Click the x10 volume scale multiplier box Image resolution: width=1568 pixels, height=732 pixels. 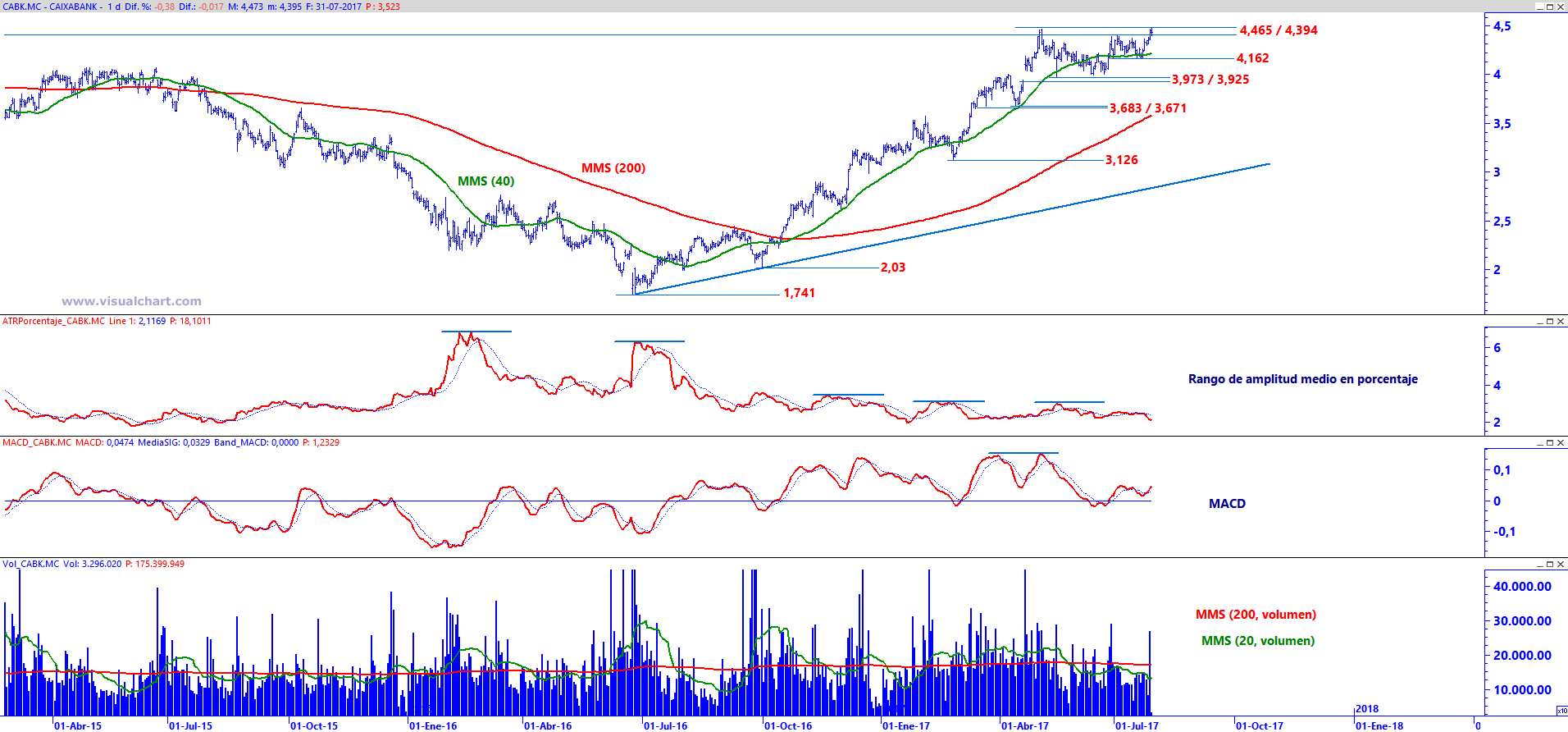(1561, 711)
